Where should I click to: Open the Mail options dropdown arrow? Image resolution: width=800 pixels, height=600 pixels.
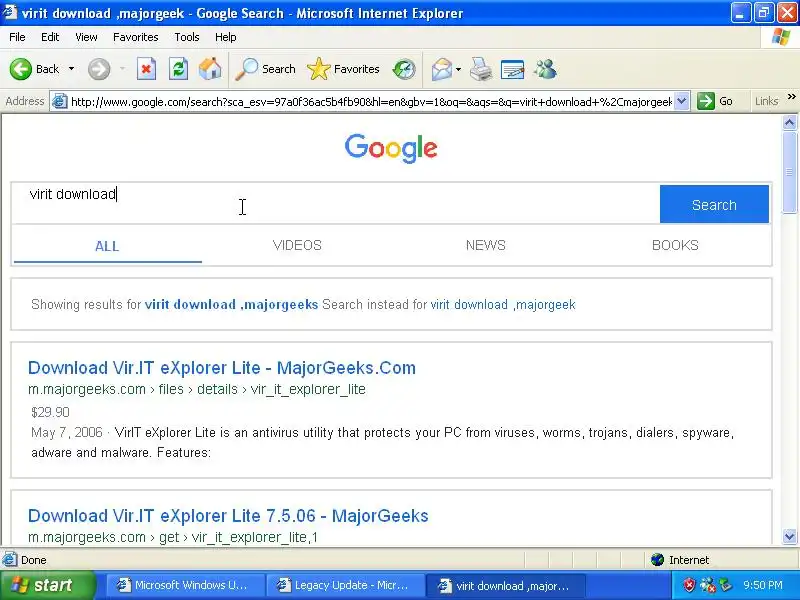tap(458, 69)
